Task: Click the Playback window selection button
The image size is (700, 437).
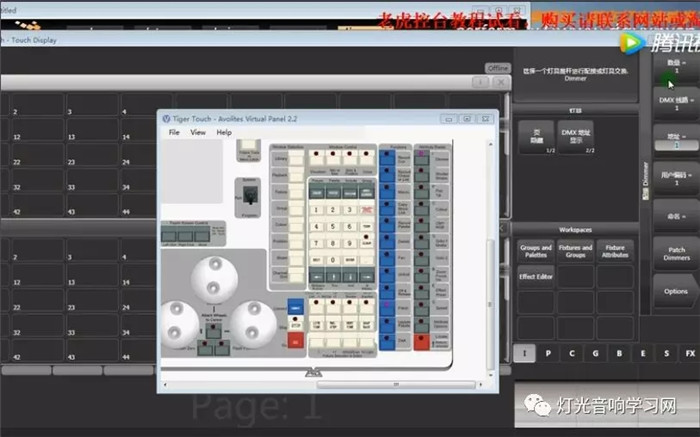Action: point(296,175)
